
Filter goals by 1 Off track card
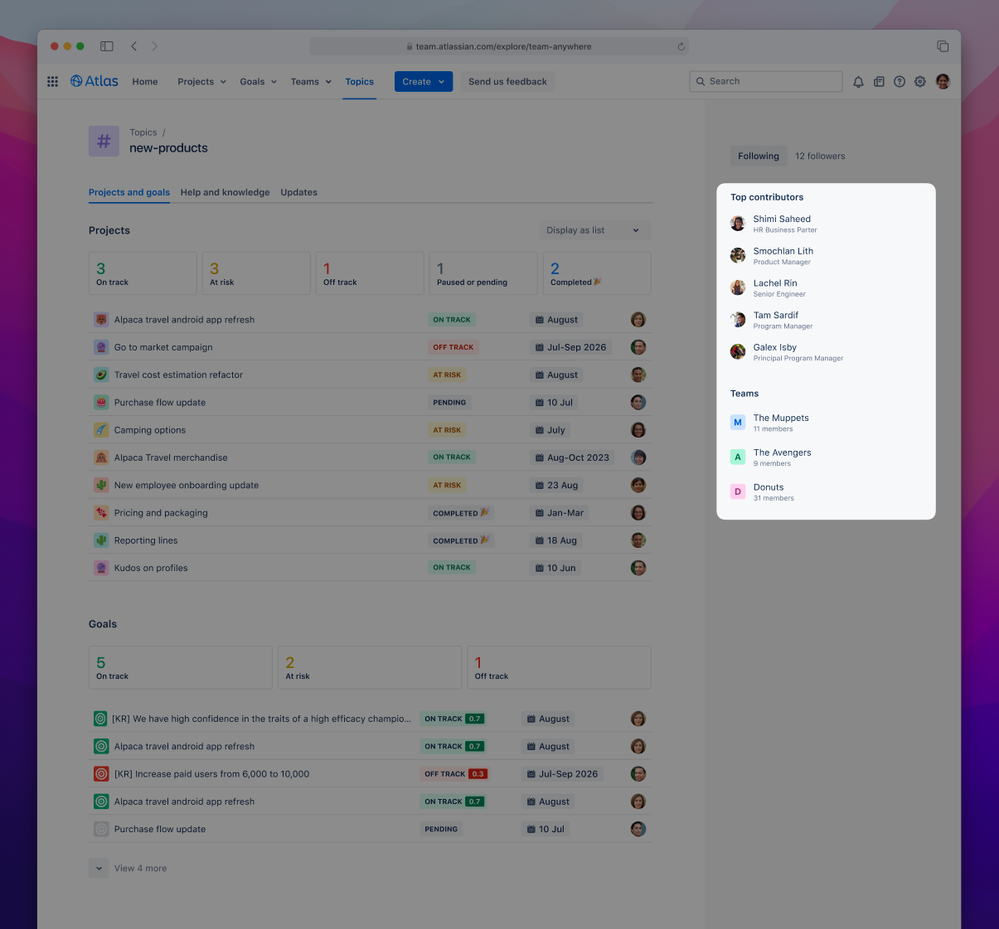(559, 667)
